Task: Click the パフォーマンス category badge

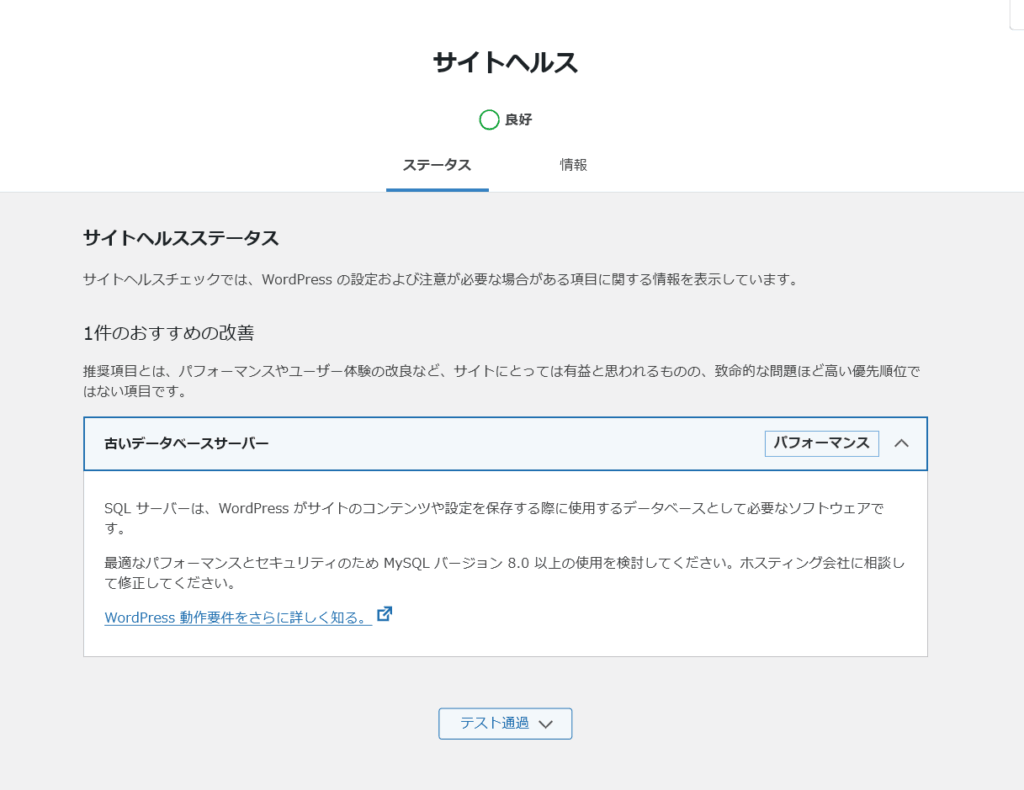Action: (x=821, y=443)
